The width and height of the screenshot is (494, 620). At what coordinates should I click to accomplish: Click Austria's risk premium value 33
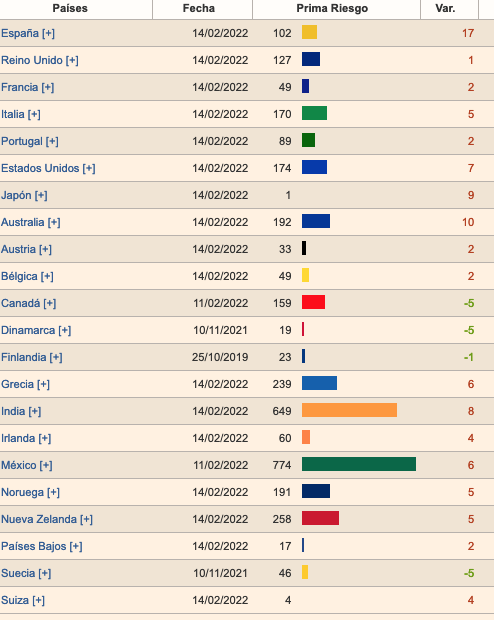(x=285, y=249)
